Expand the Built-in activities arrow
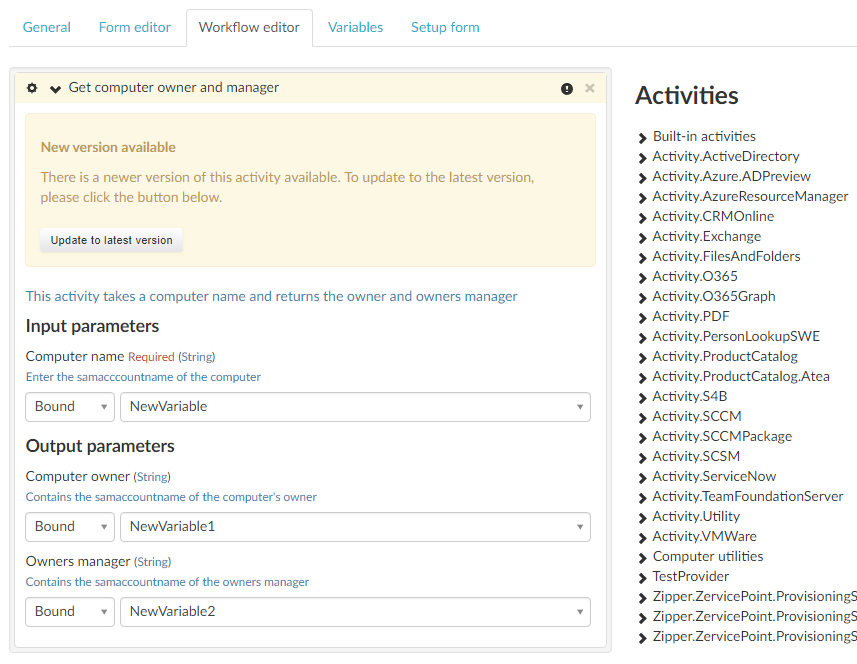This screenshot has height=664, width=857. 642,137
